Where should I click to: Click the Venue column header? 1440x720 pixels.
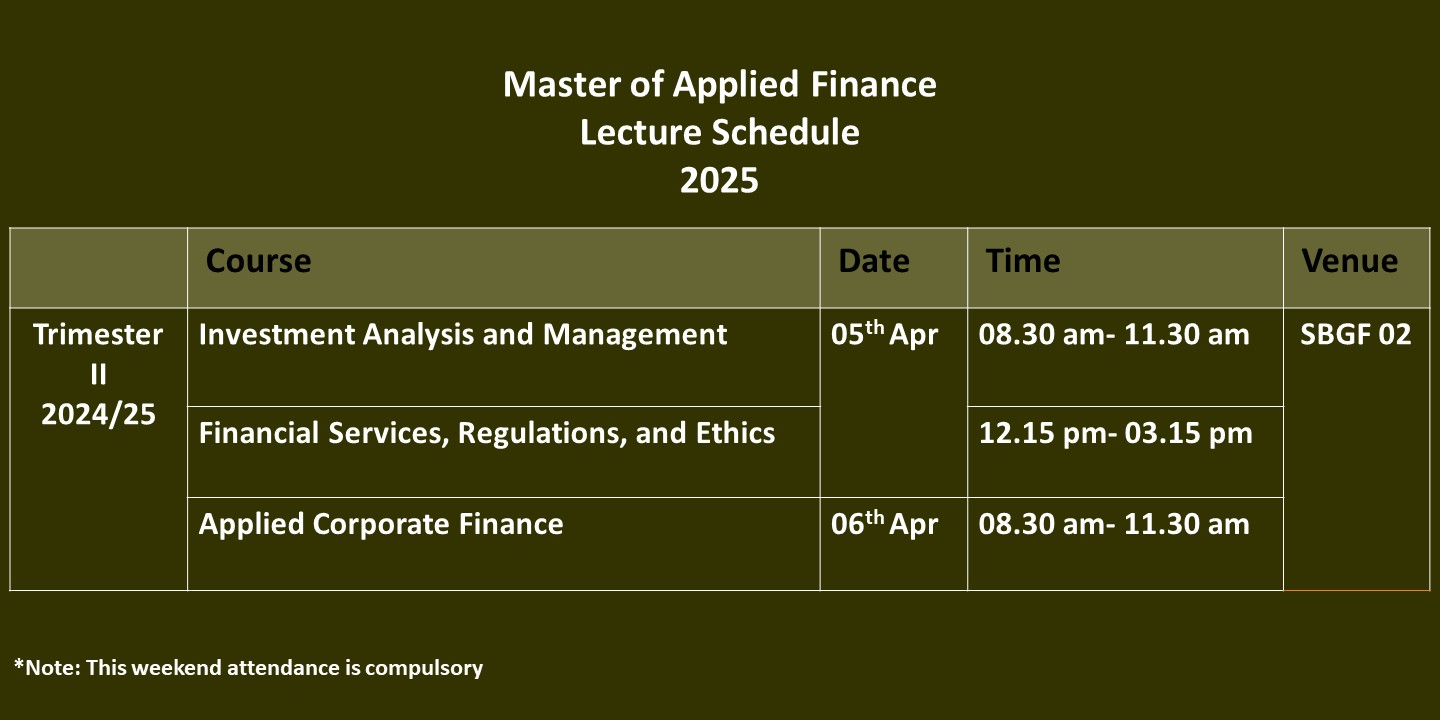coord(1349,262)
